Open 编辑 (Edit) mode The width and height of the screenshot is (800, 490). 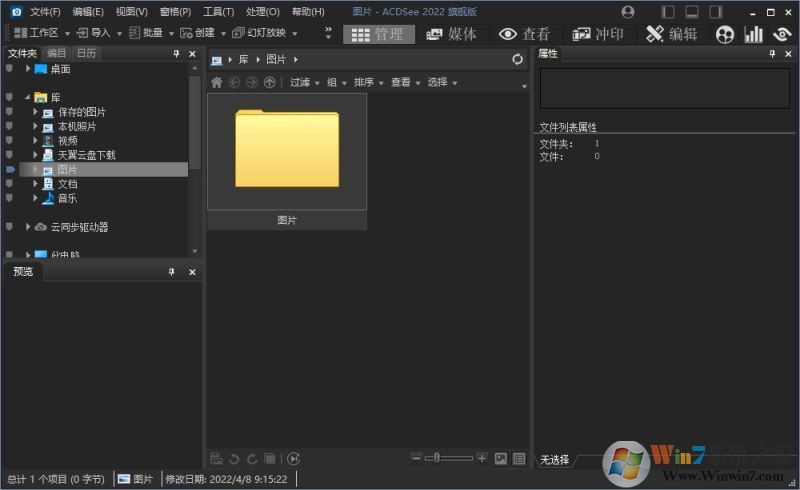[x=672, y=34]
